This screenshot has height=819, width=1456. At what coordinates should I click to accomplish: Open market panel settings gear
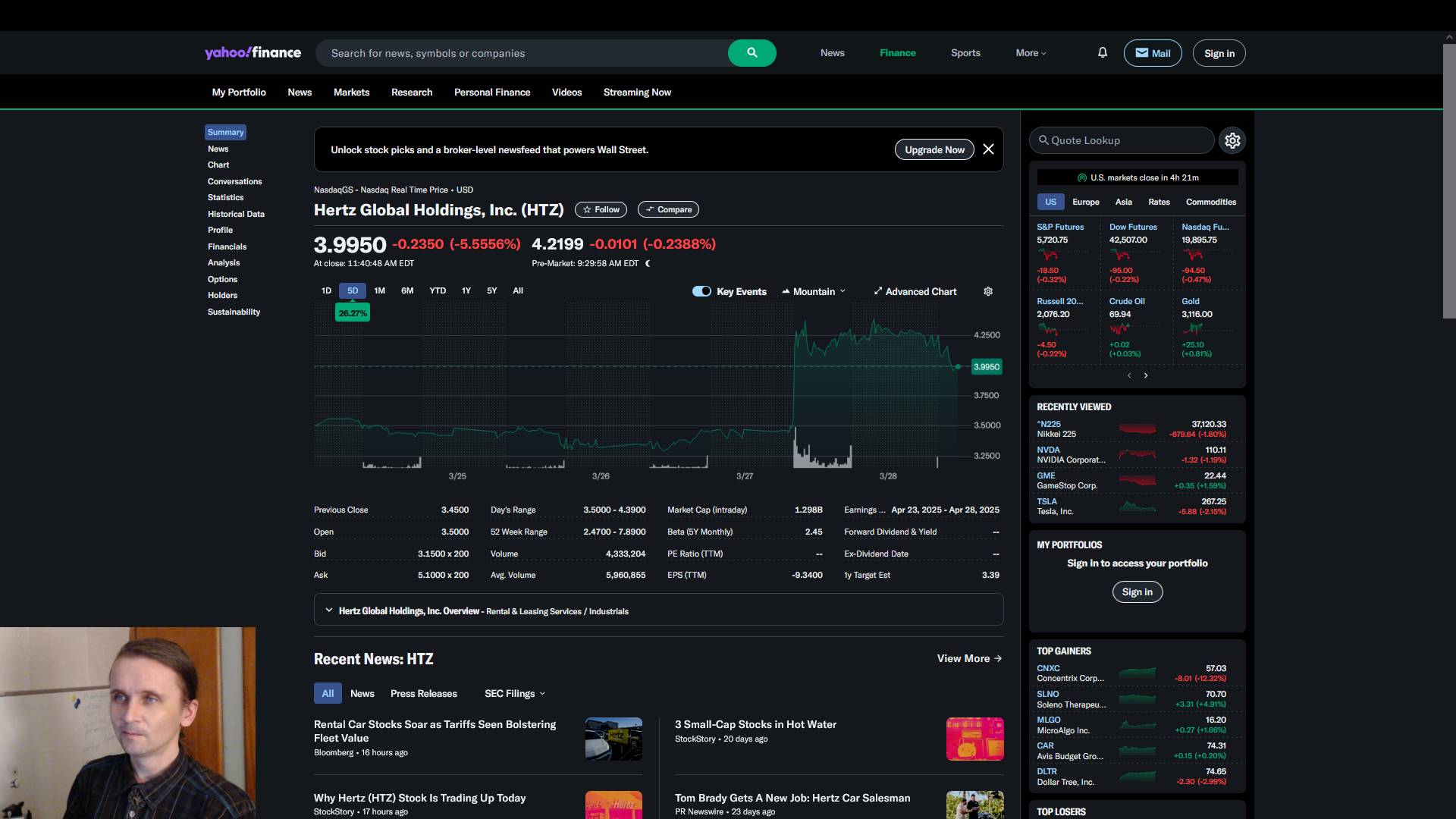[1232, 140]
